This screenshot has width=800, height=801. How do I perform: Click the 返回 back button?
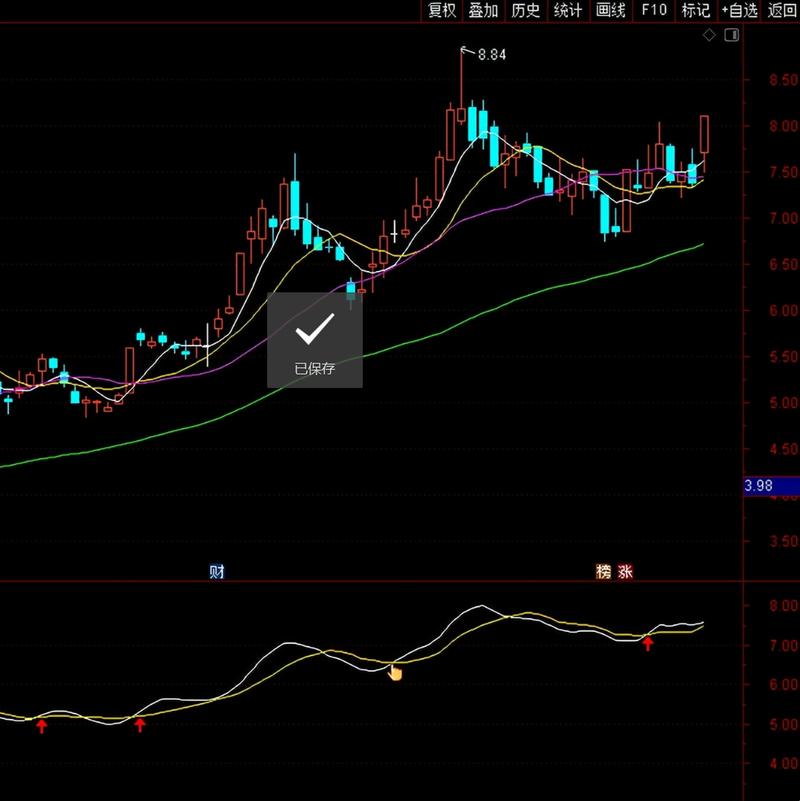[x=782, y=10]
